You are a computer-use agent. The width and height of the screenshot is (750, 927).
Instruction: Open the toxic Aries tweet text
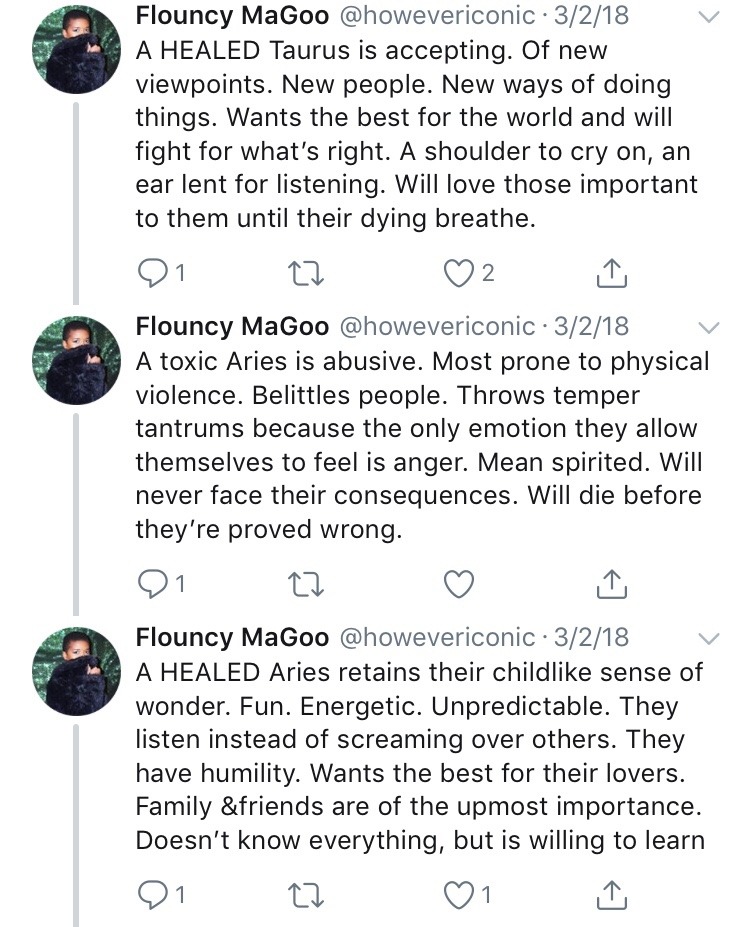420,446
